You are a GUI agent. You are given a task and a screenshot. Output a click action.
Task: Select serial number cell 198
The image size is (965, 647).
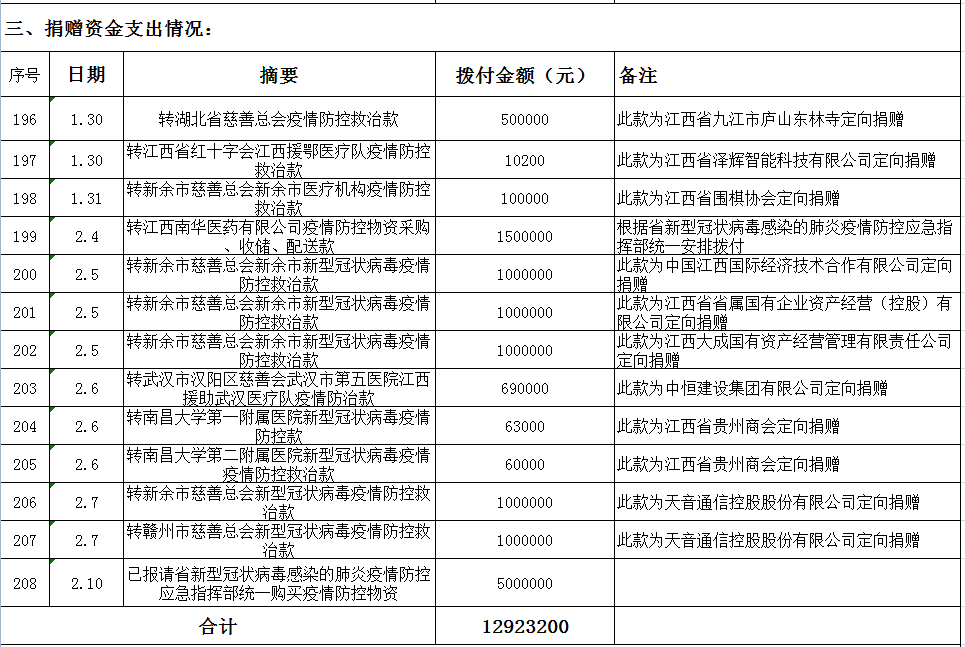coord(25,199)
